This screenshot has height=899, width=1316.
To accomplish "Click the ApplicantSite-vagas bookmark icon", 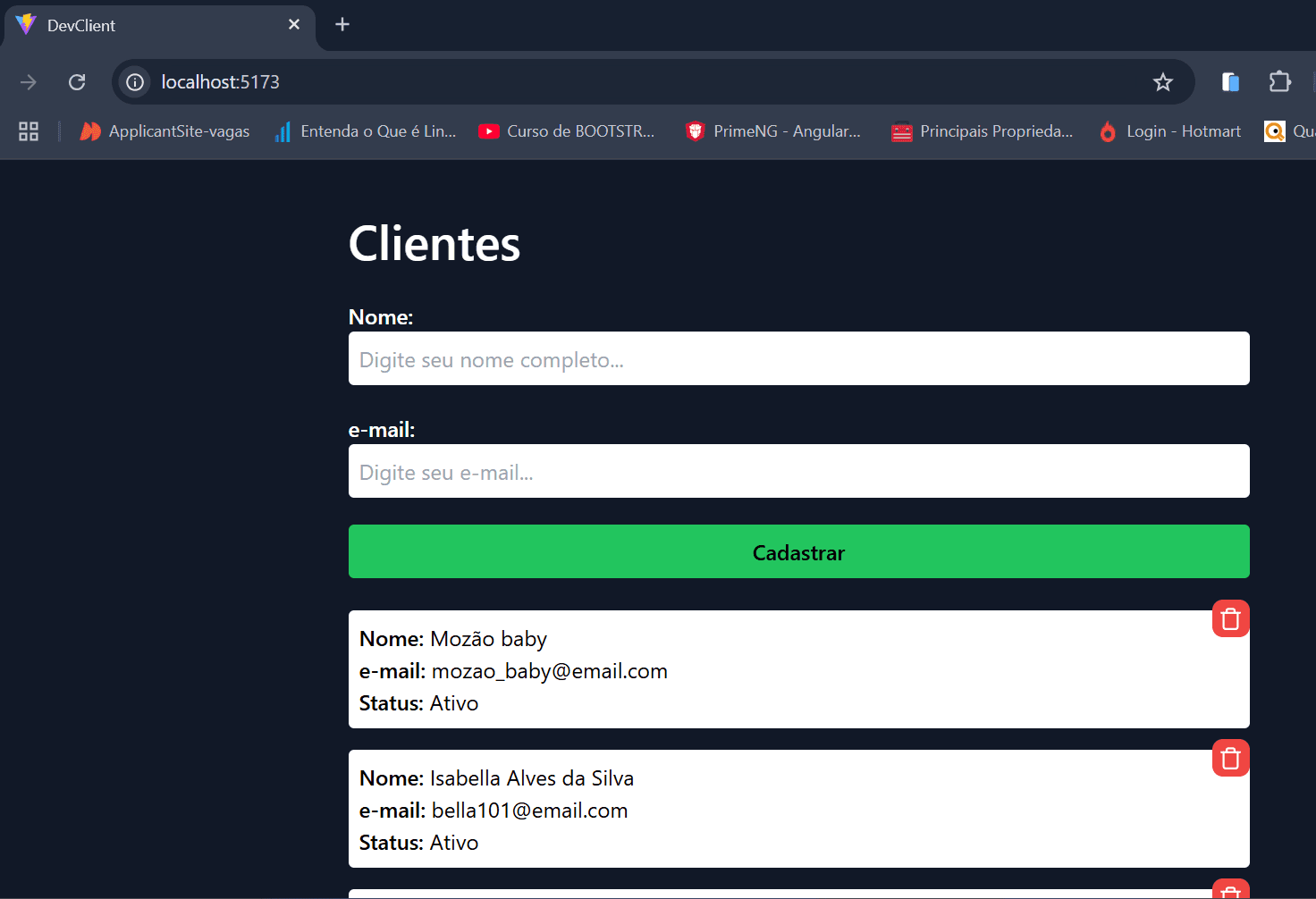I will tap(90, 130).
